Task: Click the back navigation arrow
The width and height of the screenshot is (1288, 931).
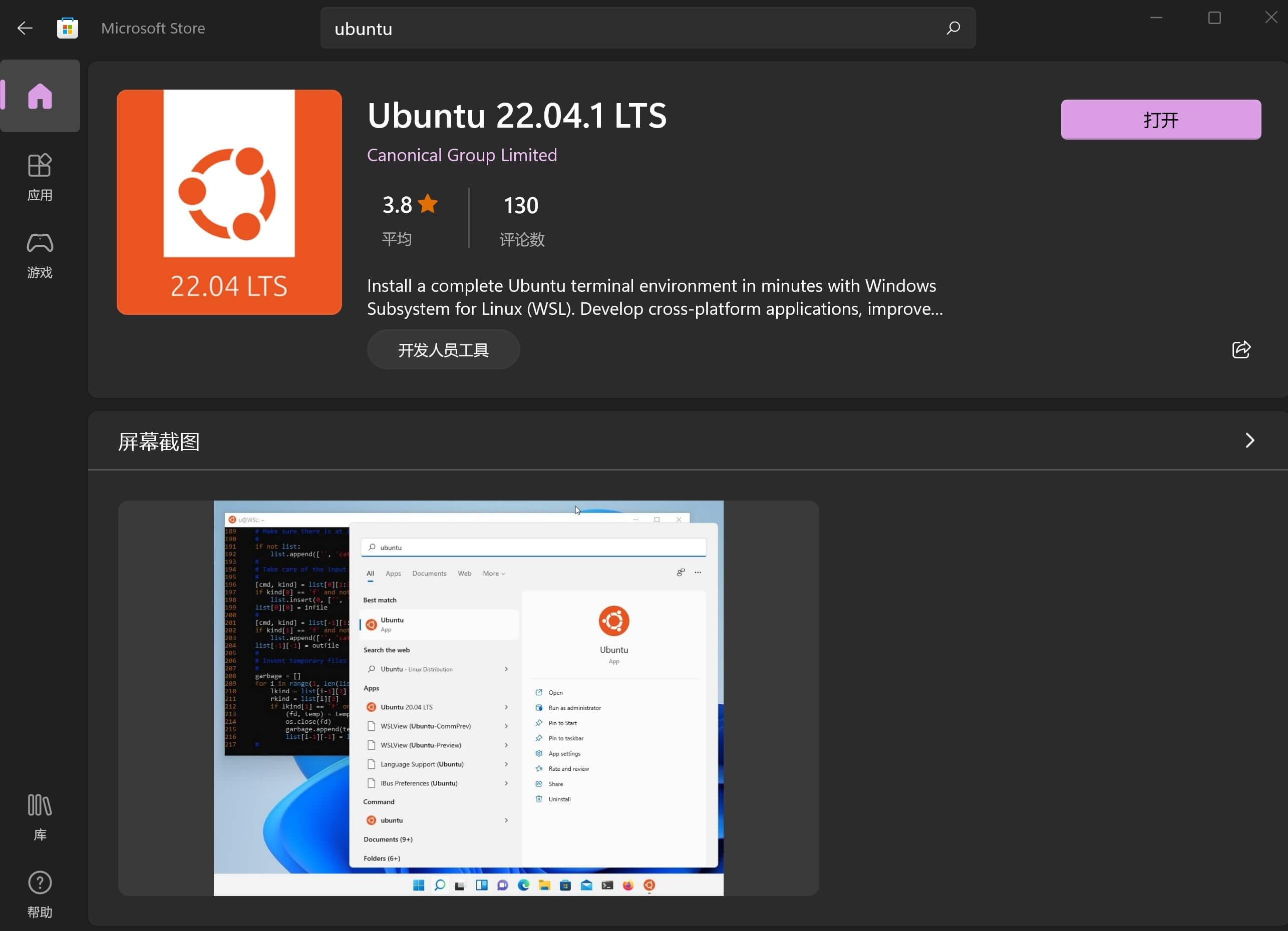Action: point(25,27)
